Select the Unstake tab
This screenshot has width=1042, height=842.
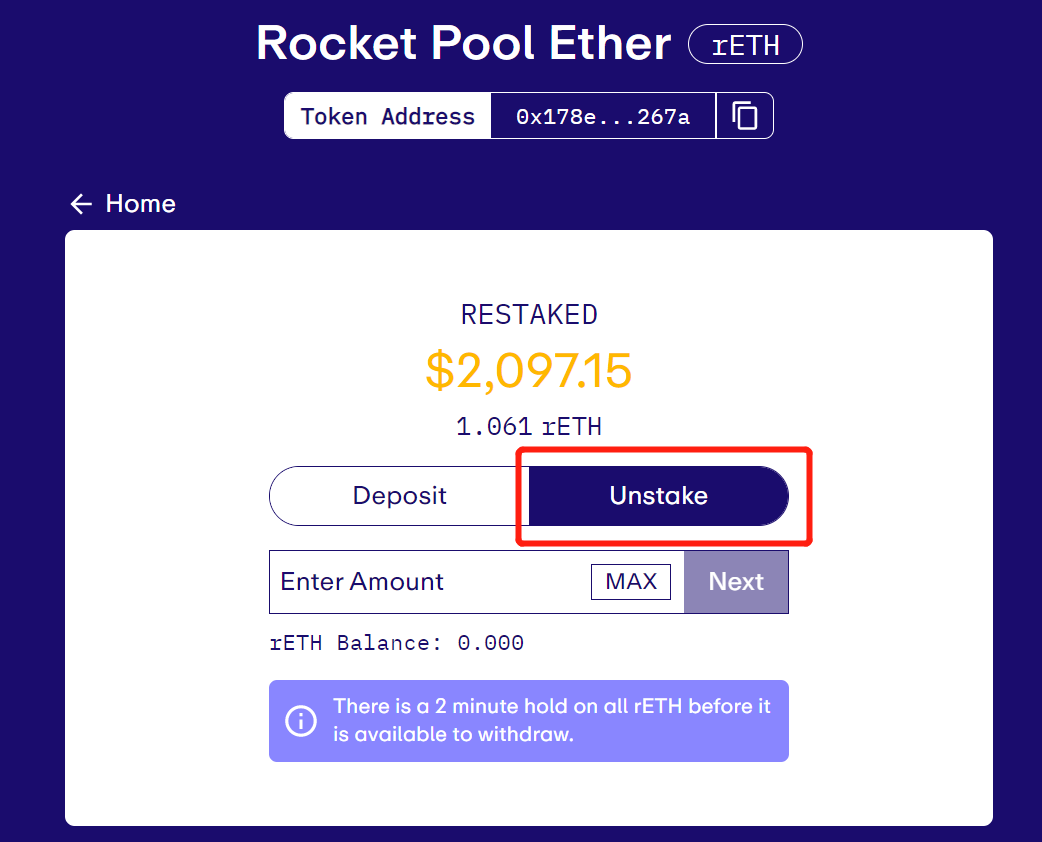click(658, 496)
